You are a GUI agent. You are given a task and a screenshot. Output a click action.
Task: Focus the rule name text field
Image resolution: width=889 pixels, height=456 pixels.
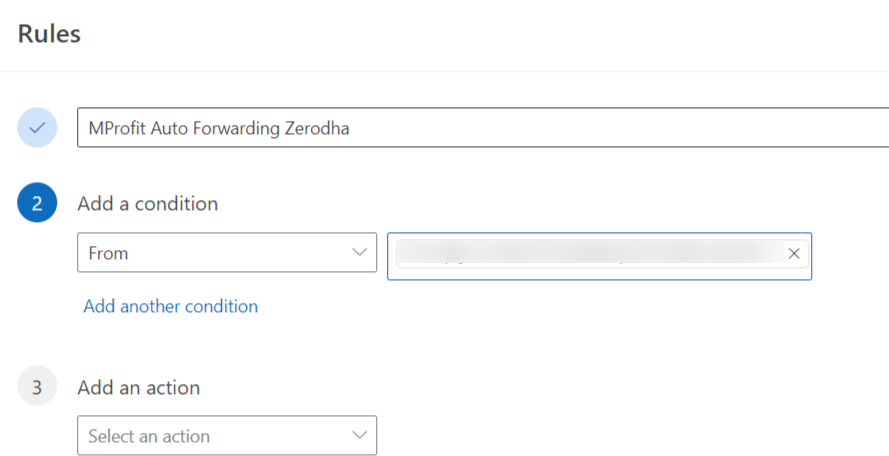[x=483, y=128]
